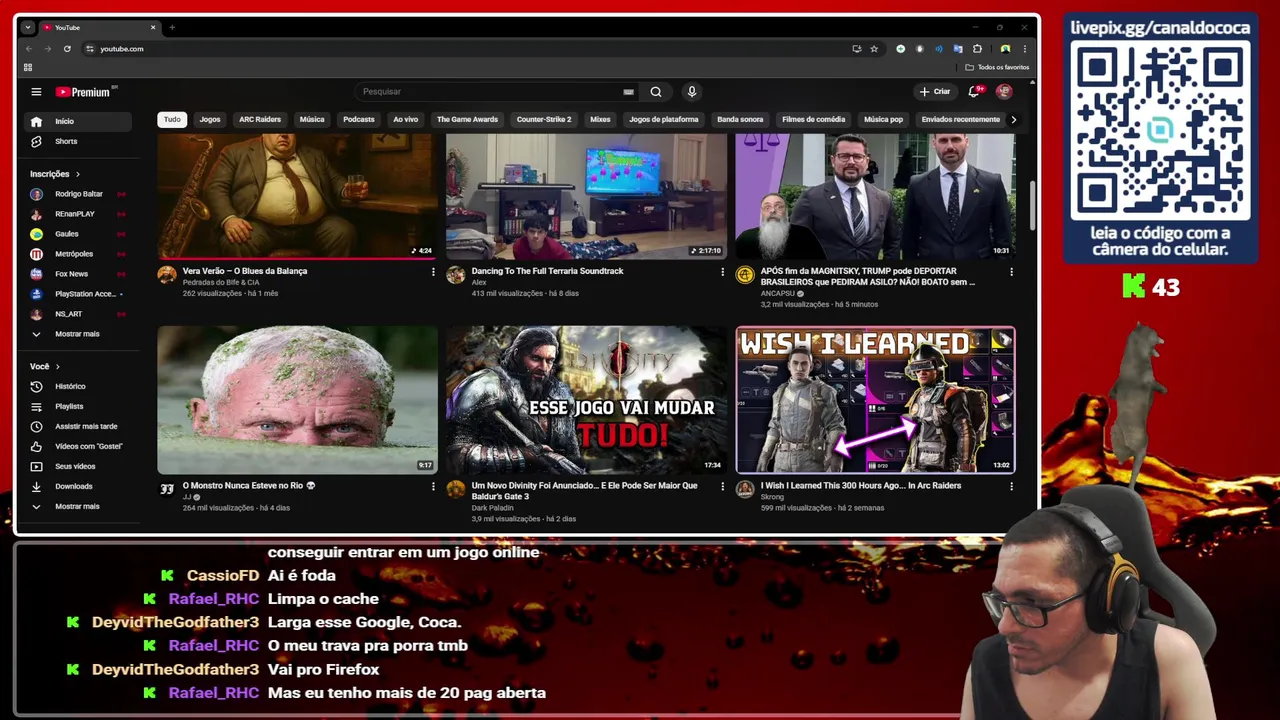The image size is (1280, 720).
Task: Select the Tudo filter chip
Action: coord(172,119)
